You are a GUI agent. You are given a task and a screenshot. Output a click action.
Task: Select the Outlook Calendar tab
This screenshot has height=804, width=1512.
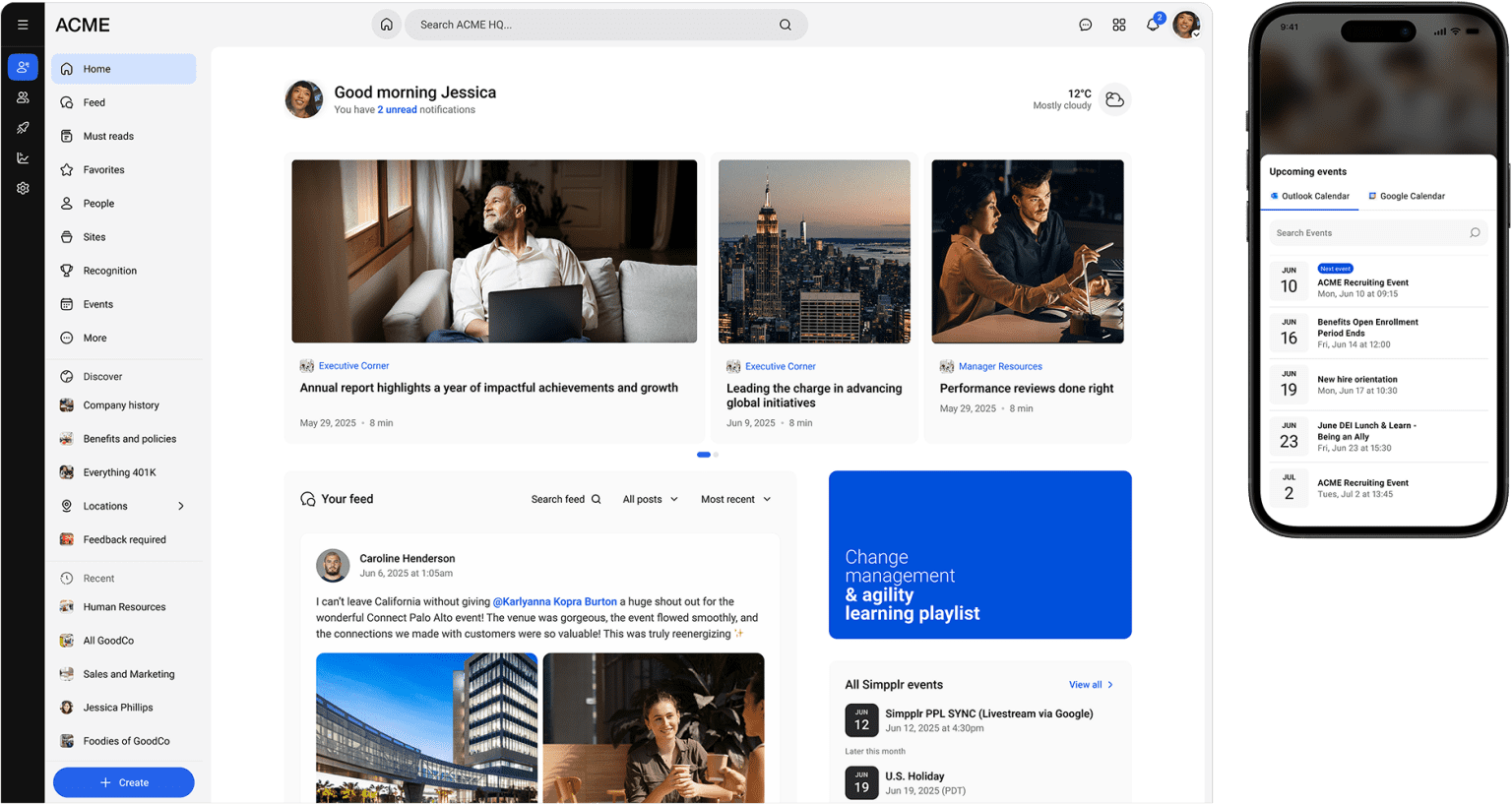1309,196
